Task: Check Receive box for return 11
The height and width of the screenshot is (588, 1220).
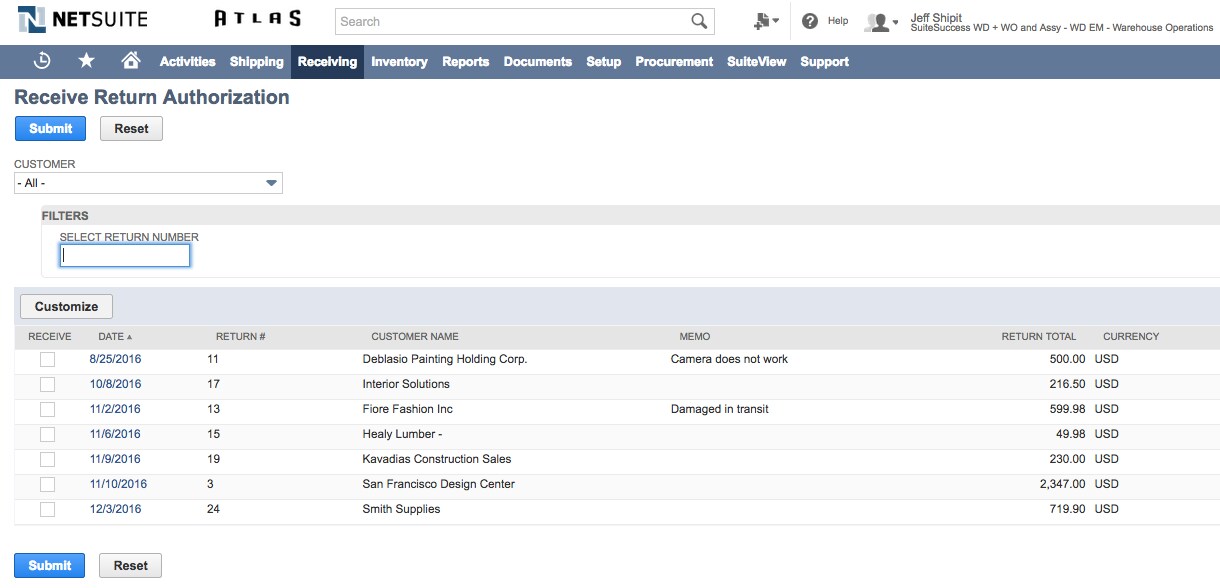Action: pos(47,359)
